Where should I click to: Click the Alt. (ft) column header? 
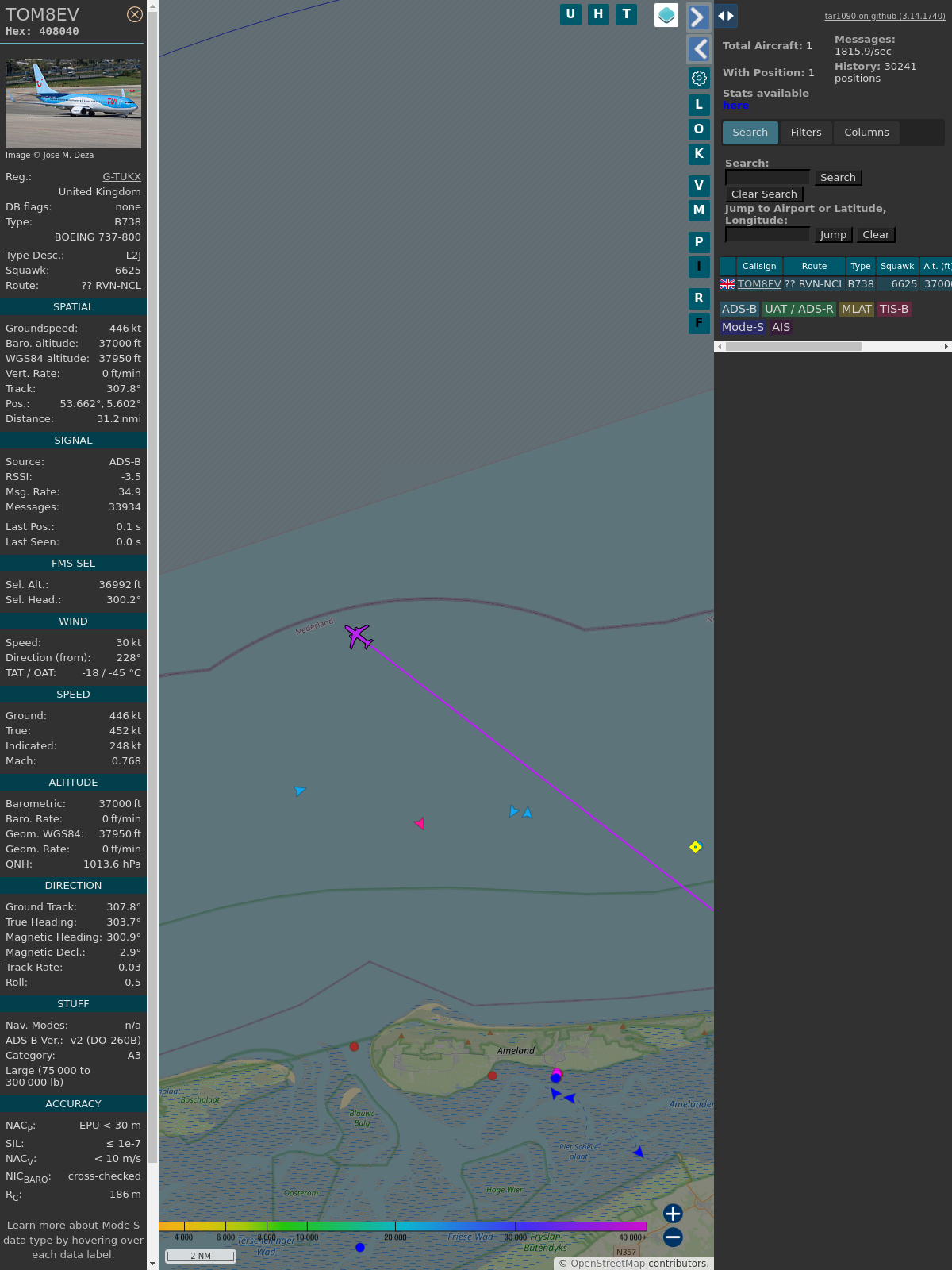click(x=936, y=266)
